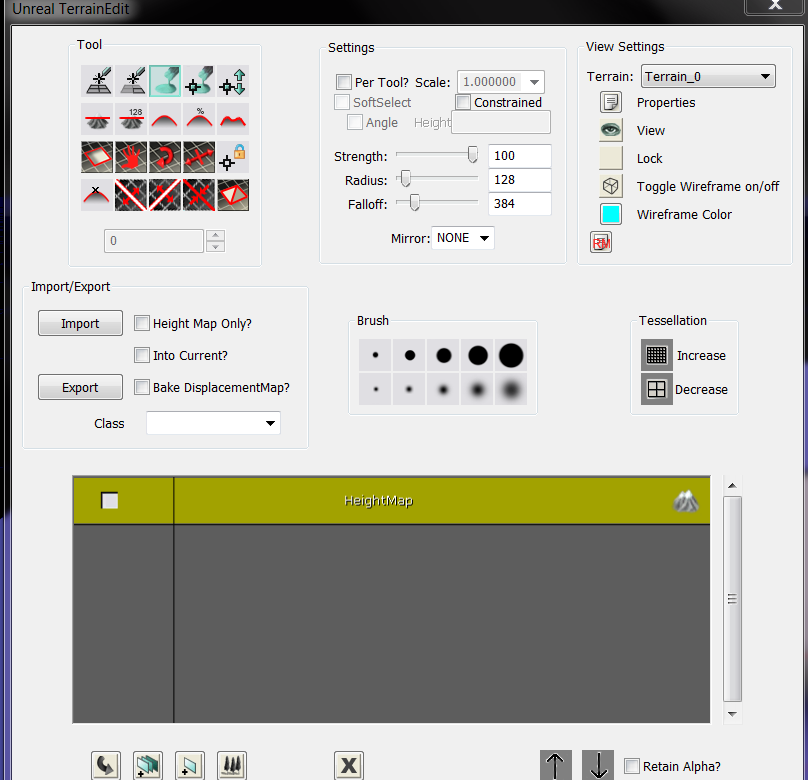Select the Vertex Lock tool with padlock
Screen dimensions: 808x780
233,157
